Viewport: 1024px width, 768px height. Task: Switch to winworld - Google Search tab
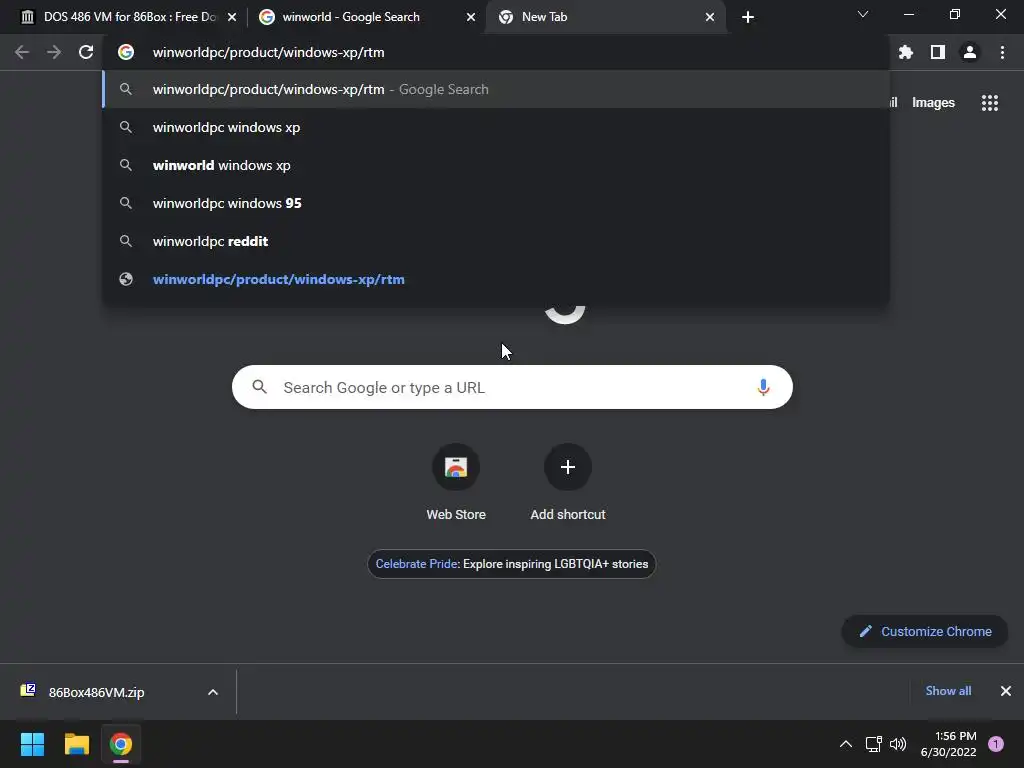353,17
